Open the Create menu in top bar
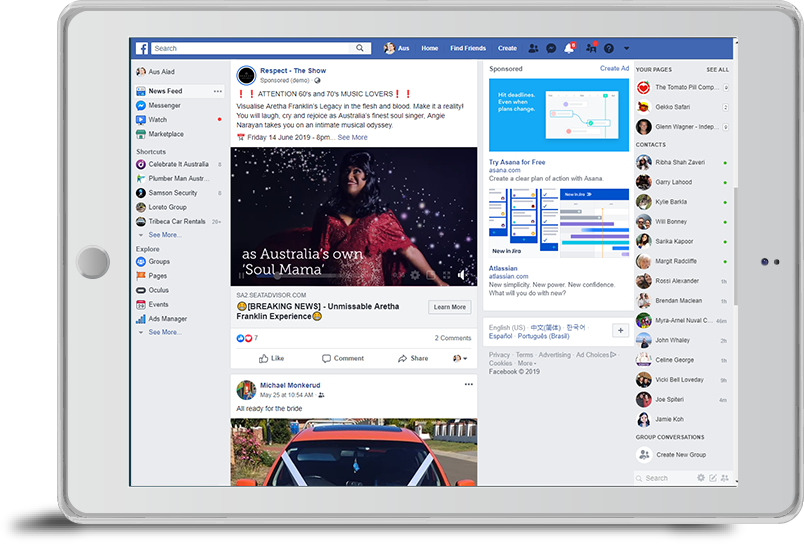The height and width of the screenshot is (544, 804). coord(507,48)
